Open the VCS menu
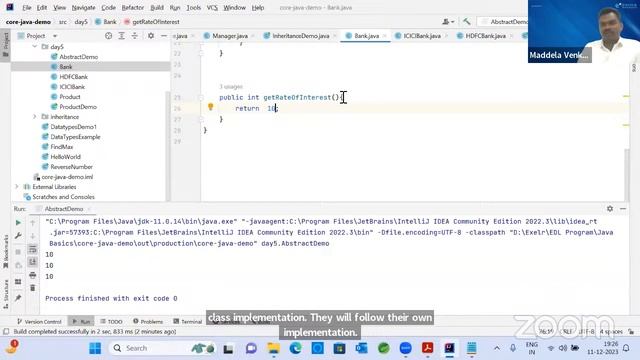Screen dimensions: 640x360 click(x=212, y=7)
